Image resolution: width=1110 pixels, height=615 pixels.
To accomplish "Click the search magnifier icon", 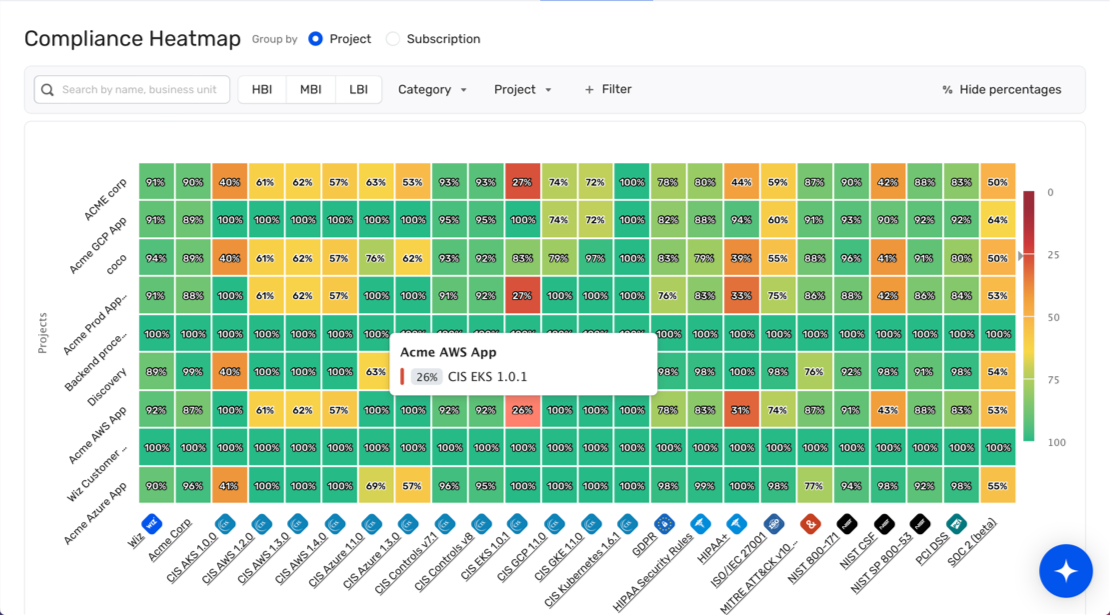I will 47,90.
